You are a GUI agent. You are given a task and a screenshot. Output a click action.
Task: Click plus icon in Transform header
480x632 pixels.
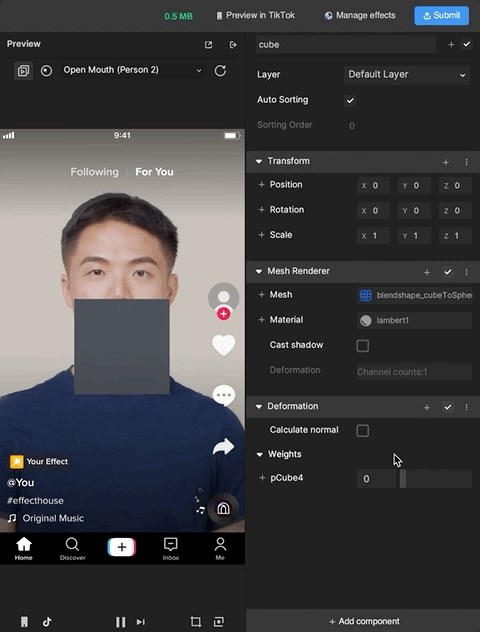coord(446,162)
